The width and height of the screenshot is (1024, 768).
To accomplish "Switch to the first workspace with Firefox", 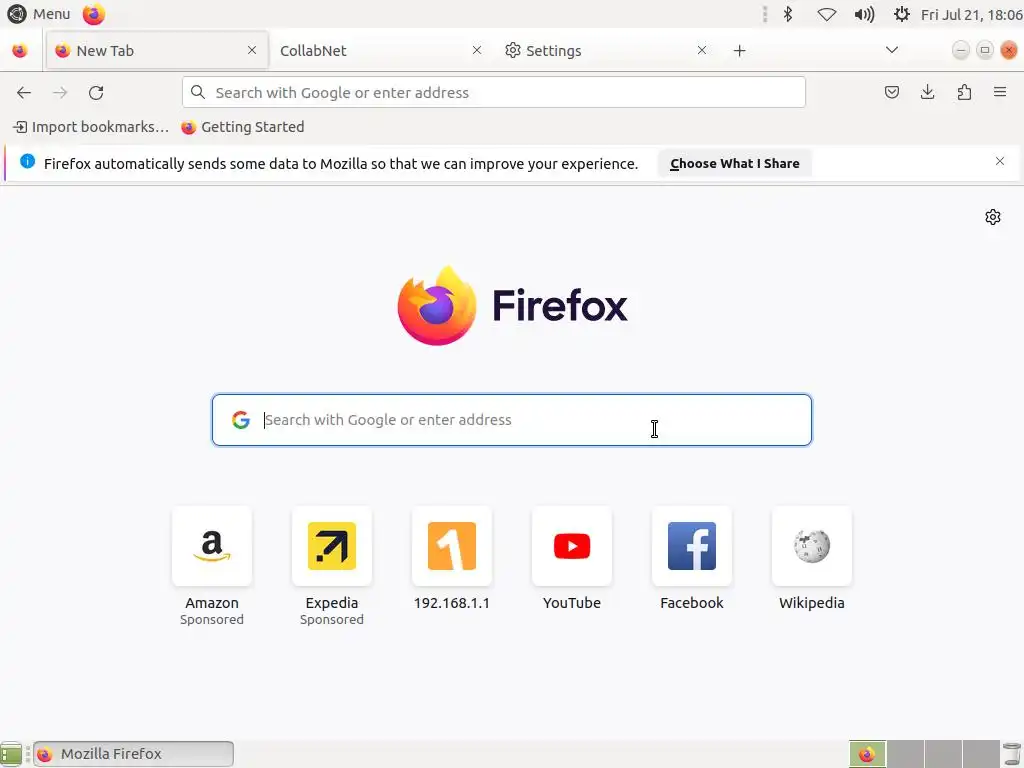I will coord(867,754).
